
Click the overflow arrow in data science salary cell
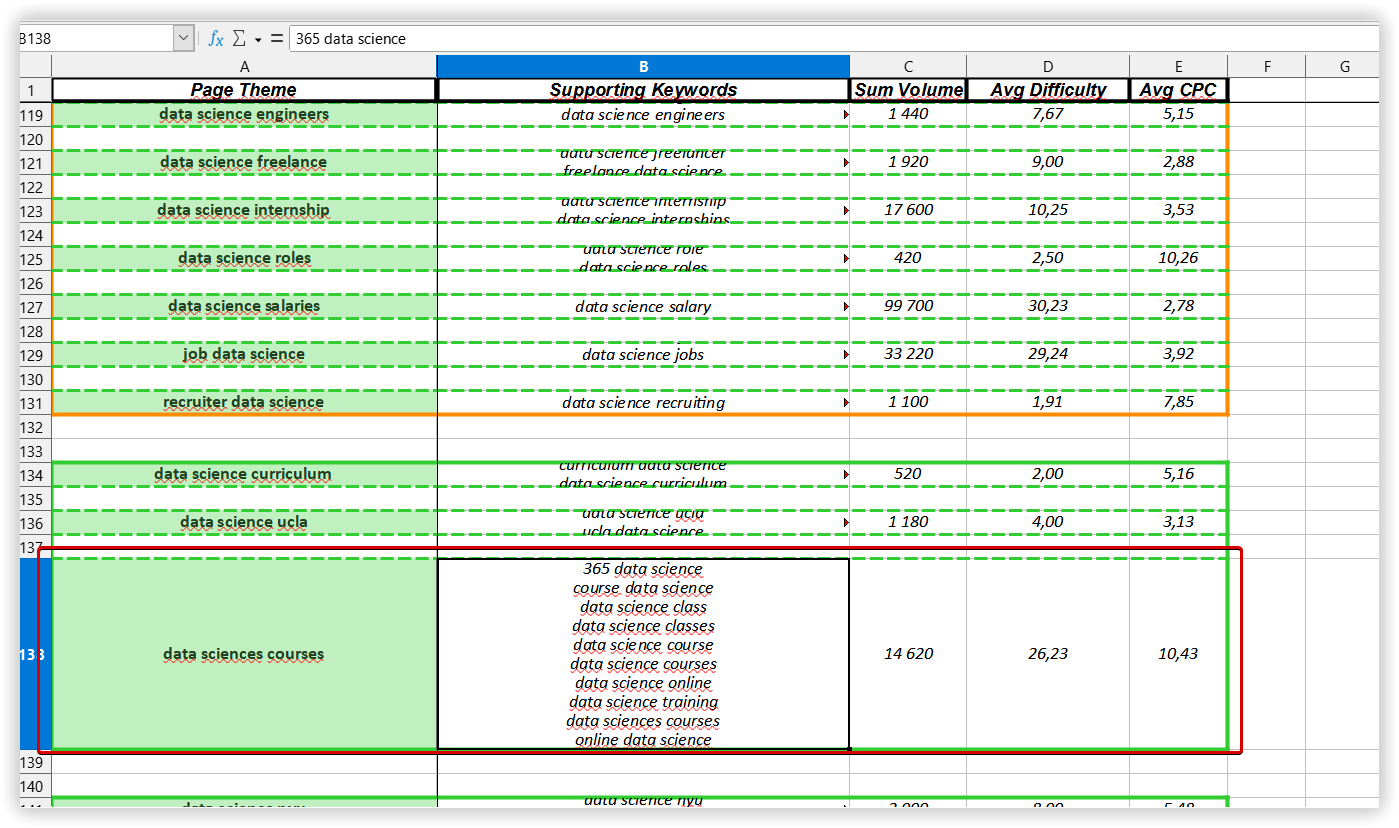point(846,307)
